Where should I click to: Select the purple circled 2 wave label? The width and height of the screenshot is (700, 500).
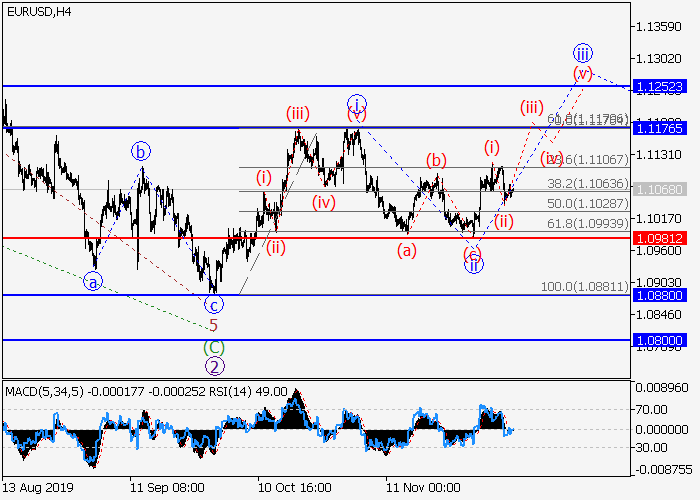tap(214, 366)
